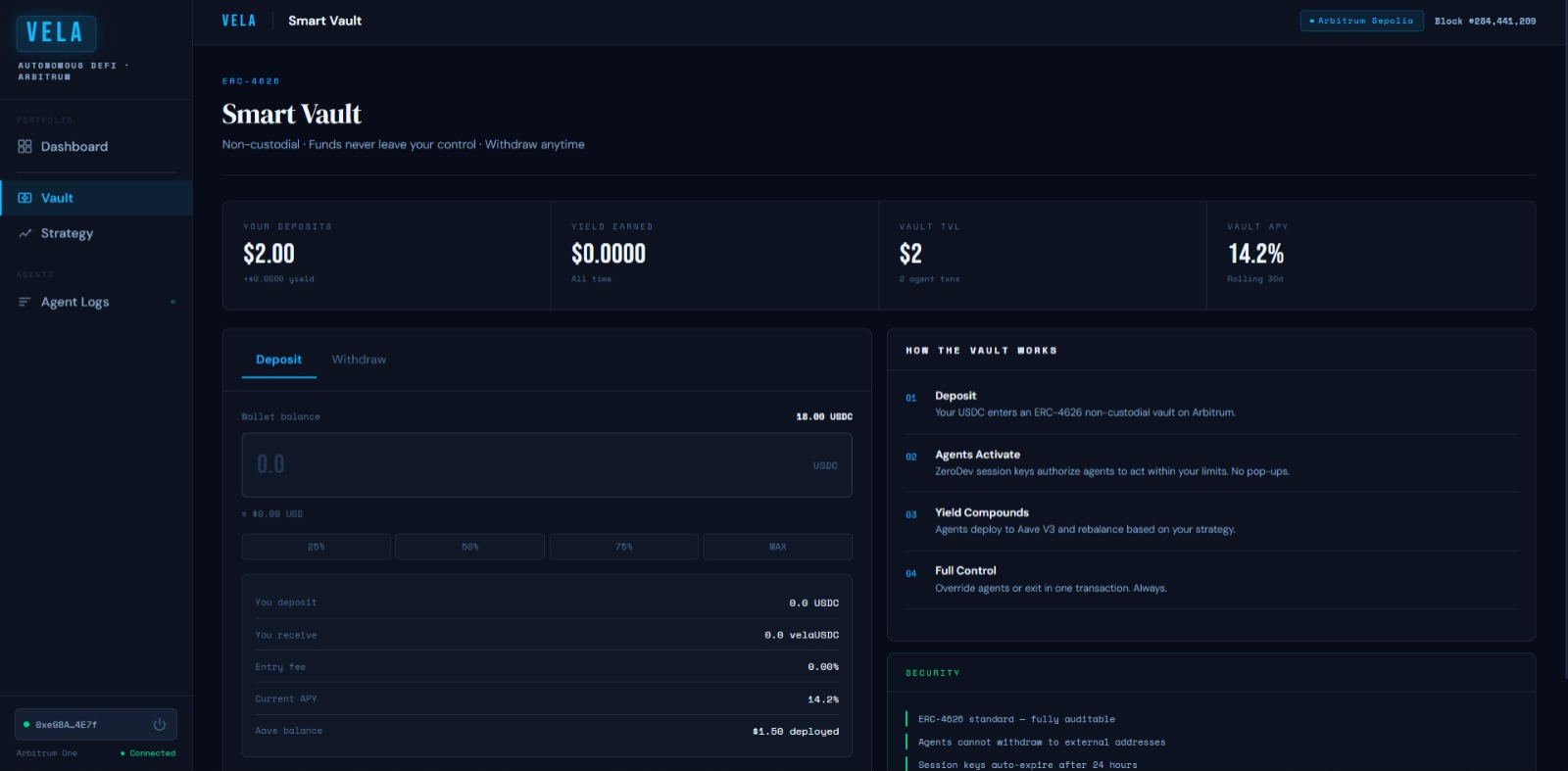Image resolution: width=1568 pixels, height=771 pixels.
Task: Click 'Agents cannot withdraw to external addresses'
Action: click(1042, 743)
